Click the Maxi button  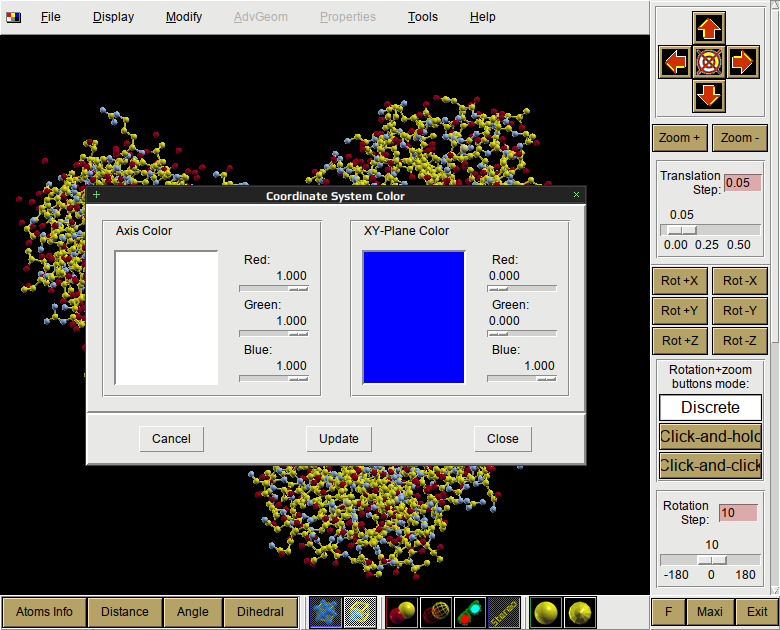[710, 612]
